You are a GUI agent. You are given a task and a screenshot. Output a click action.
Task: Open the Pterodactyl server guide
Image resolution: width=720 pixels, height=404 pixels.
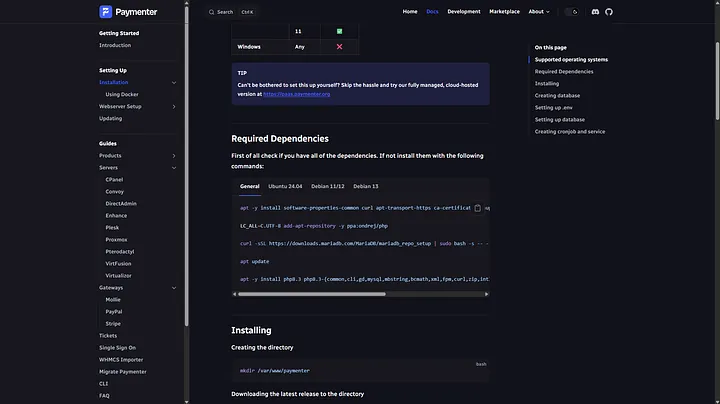point(120,252)
